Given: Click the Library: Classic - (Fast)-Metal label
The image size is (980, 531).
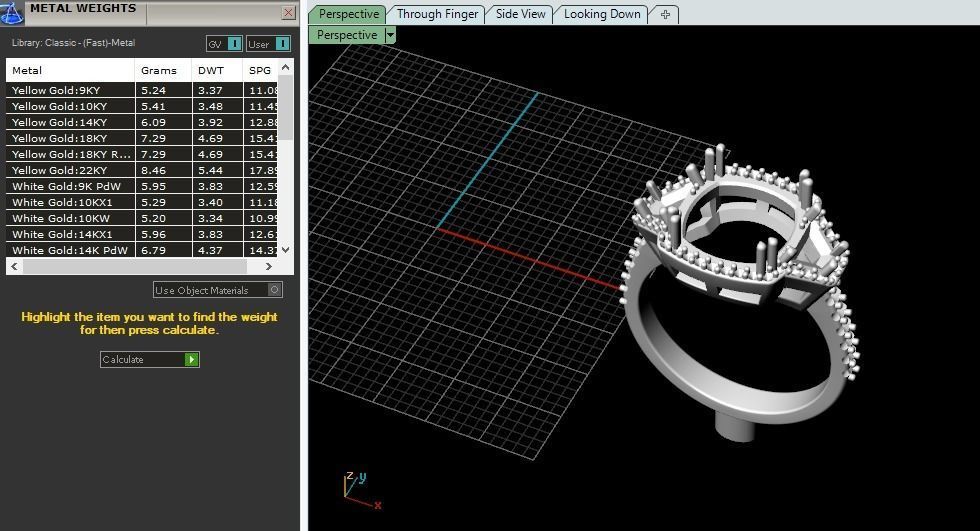Looking at the screenshot, I should (x=73, y=42).
